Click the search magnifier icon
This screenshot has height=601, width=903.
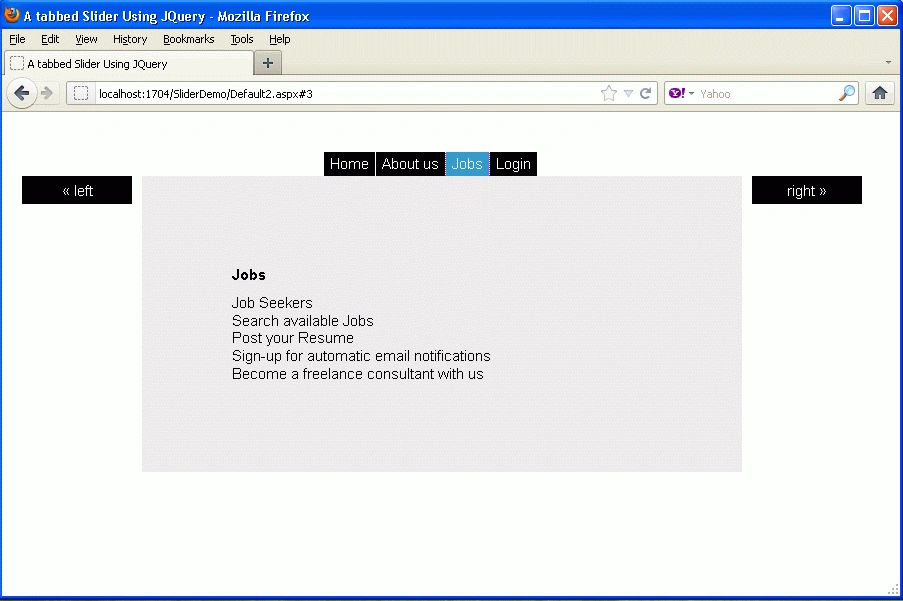(x=847, y=93)
